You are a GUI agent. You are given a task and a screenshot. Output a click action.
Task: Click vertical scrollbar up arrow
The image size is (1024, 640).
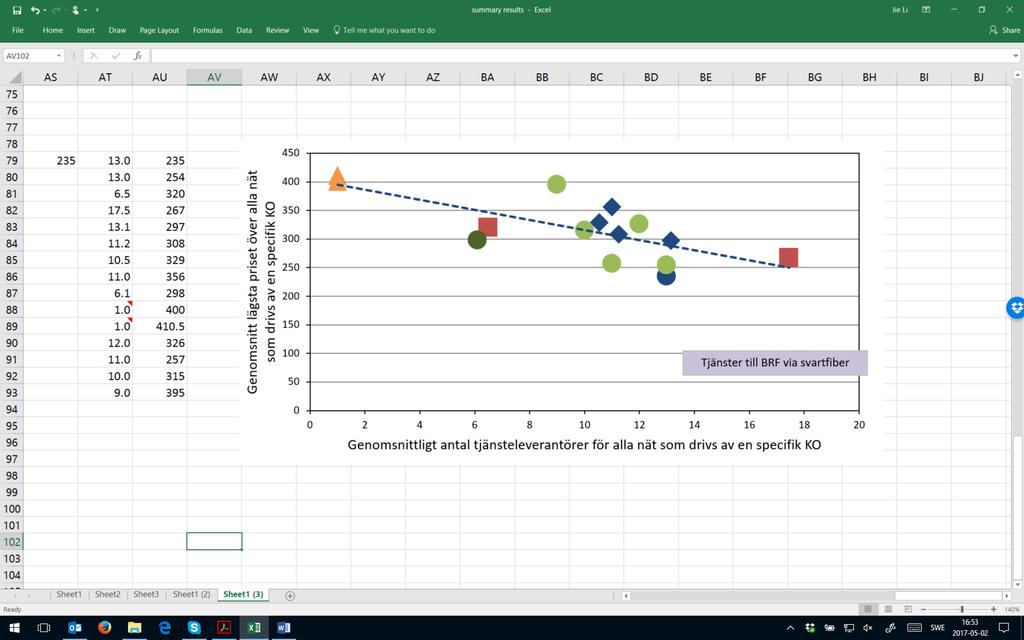tap(1017, 77)
